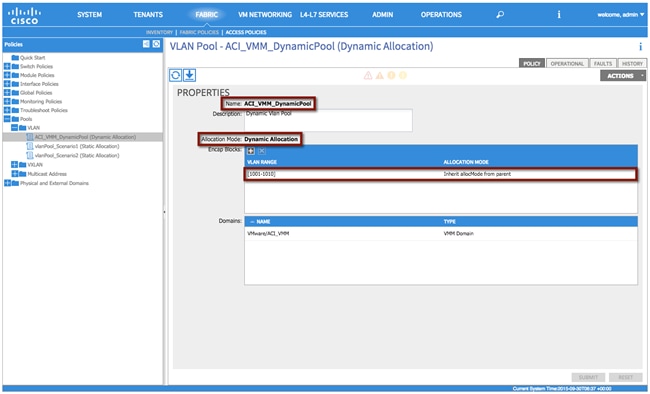
Task: Click the VLAN RANGE column header
Action: click(262, 162)
